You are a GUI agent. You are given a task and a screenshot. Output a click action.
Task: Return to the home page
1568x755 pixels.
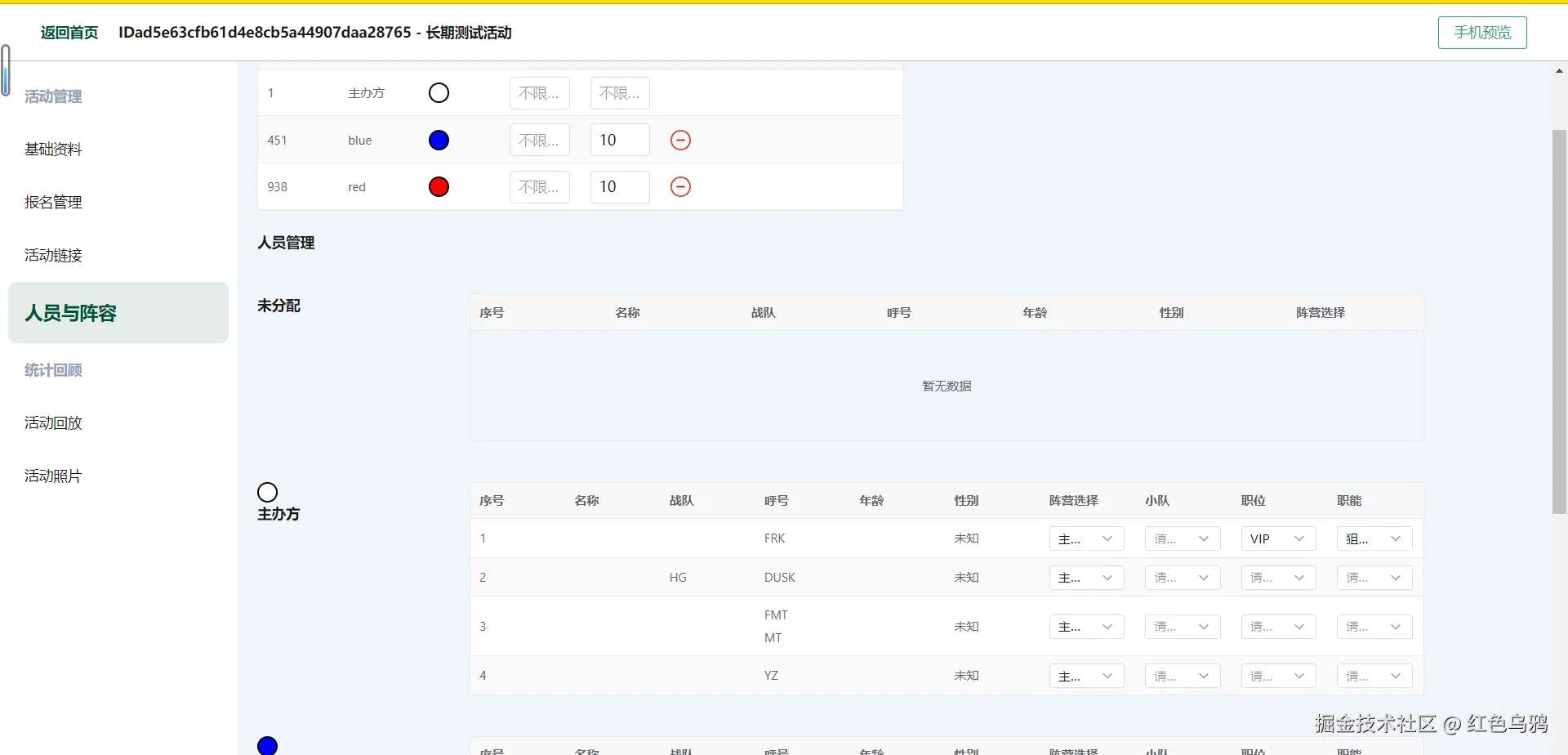click(69, 33)
